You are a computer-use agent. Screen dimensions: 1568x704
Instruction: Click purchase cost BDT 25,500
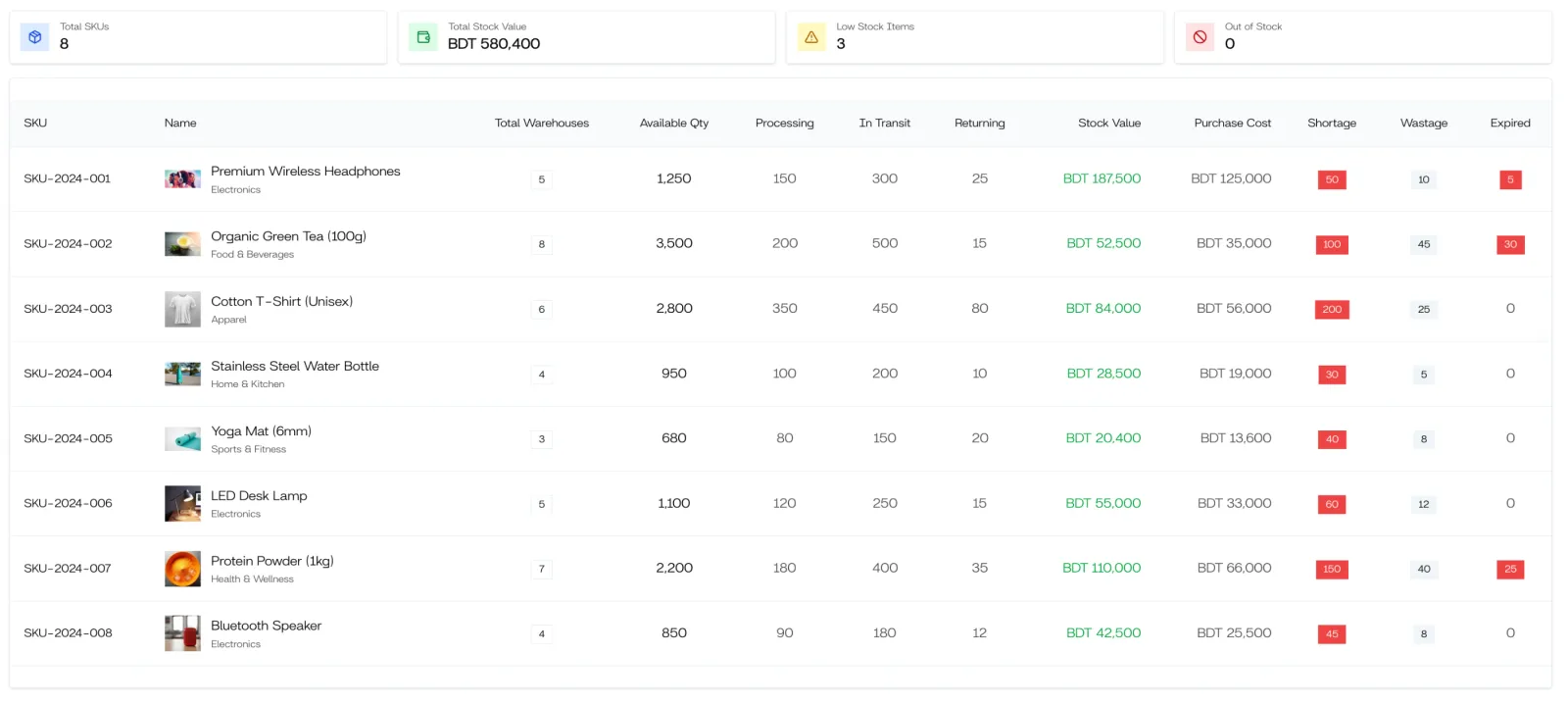[1234, 633]
